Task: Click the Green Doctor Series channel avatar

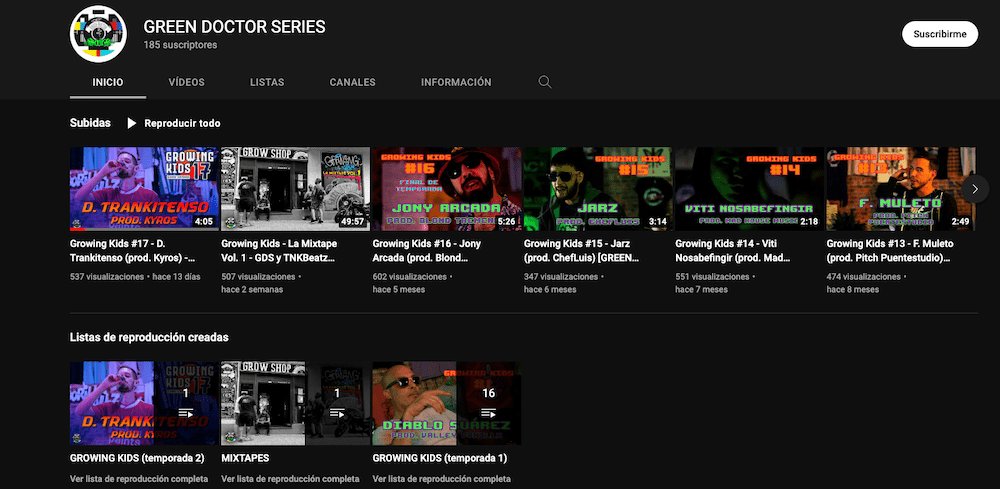Action: [x=98, y=34]
